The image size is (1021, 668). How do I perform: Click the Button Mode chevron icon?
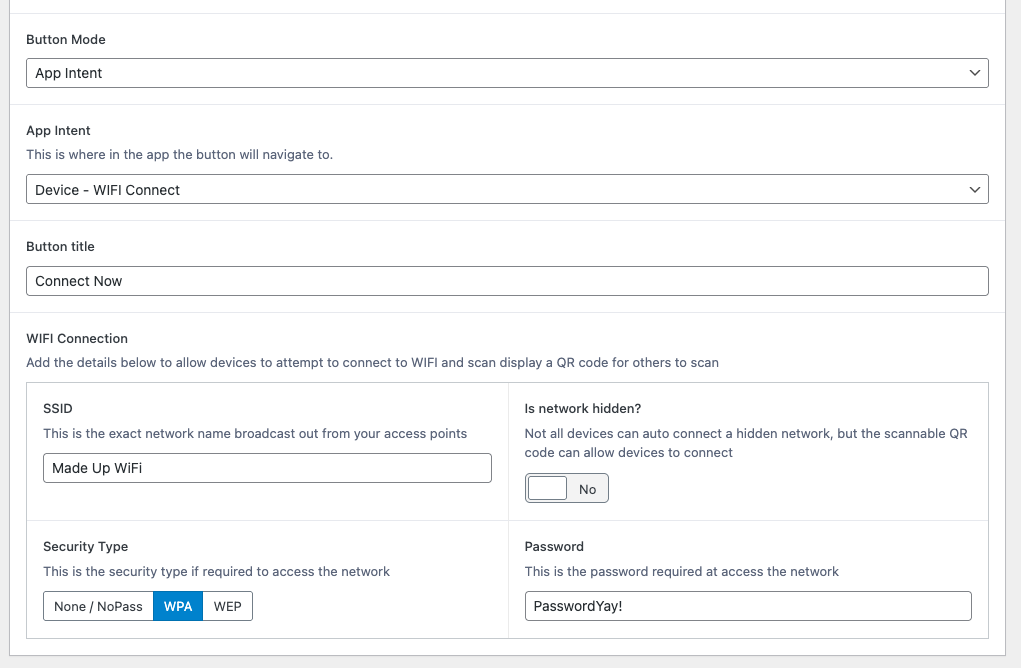click(x=975, y=72)
